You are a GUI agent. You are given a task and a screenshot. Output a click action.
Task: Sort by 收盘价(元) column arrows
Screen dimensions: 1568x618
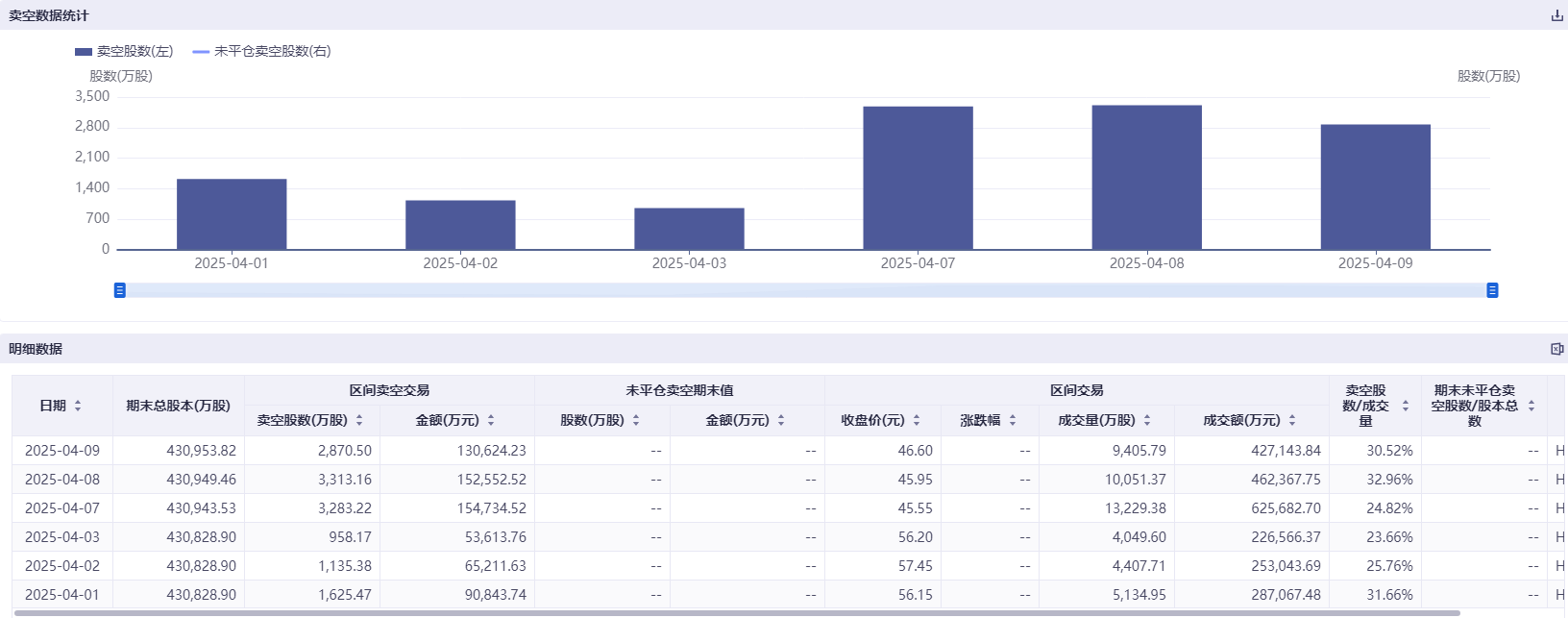click(x=917, y=420)
